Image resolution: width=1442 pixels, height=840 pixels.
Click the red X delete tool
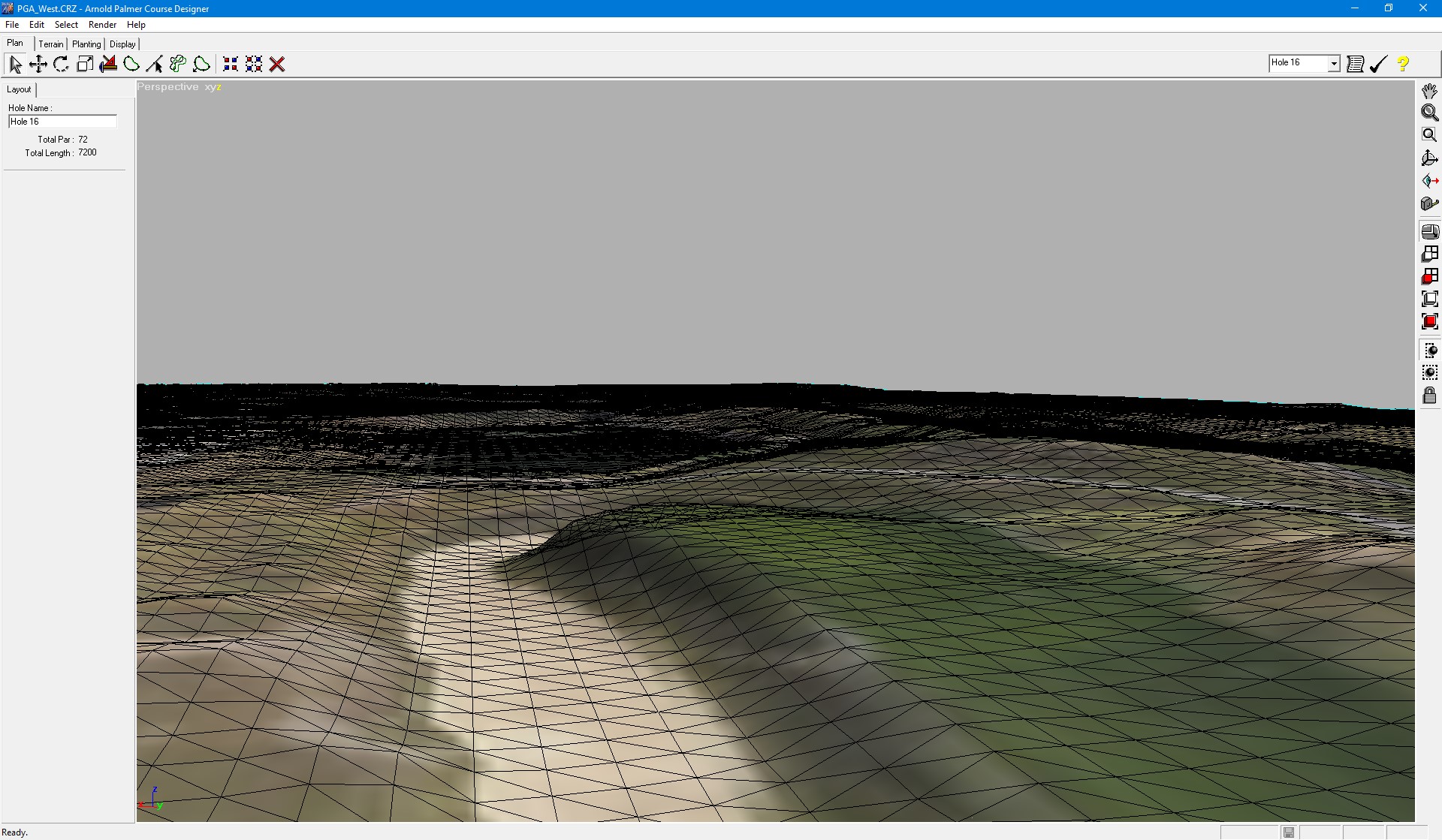[277, 64]
